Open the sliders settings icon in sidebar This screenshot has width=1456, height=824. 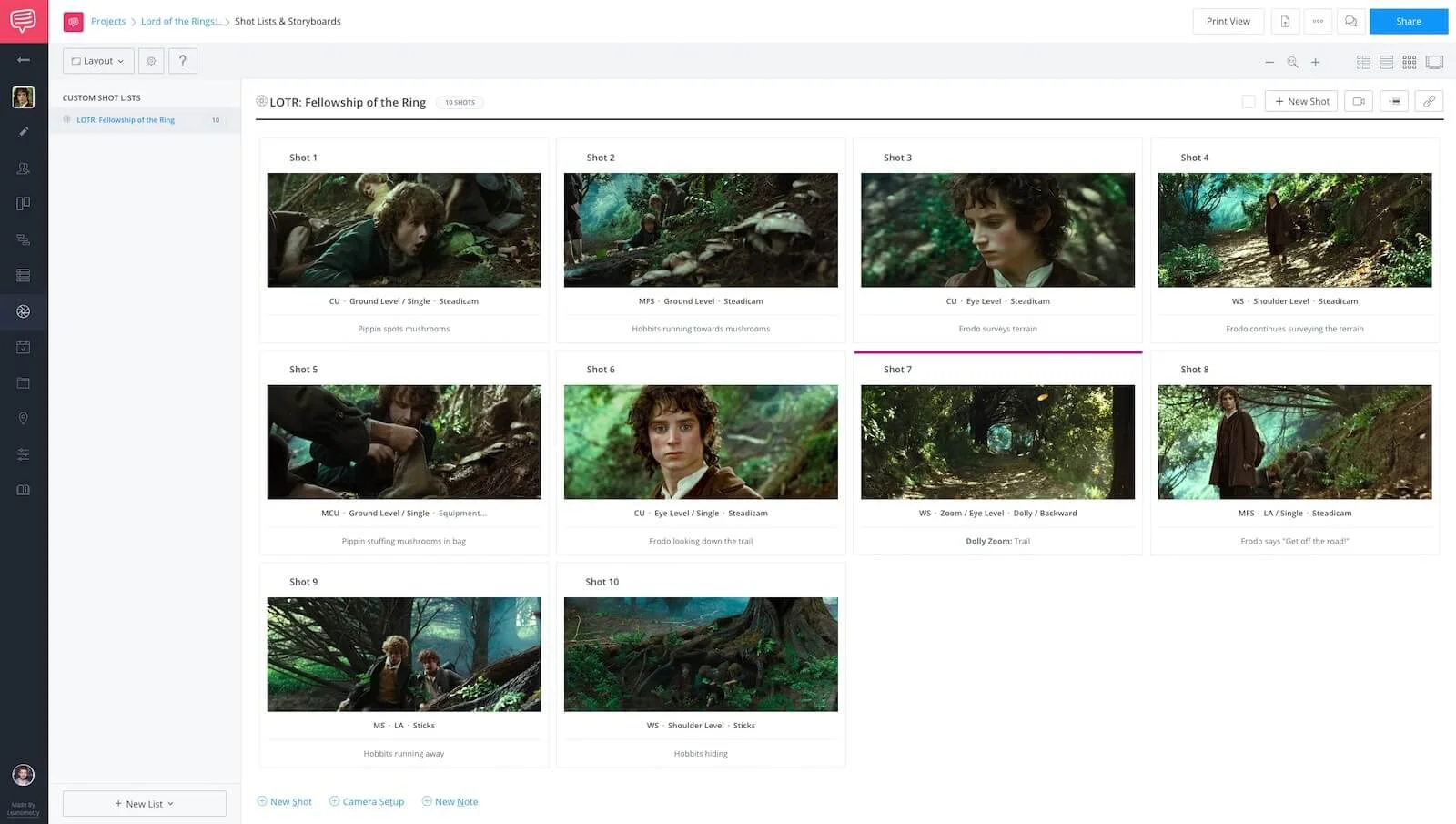click(24, 454)
